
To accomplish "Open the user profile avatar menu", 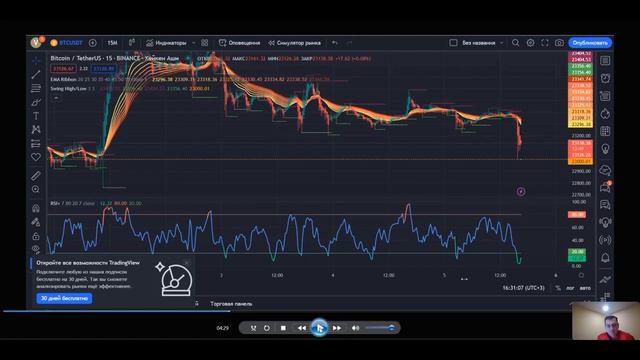I will (x=36, y=42).
